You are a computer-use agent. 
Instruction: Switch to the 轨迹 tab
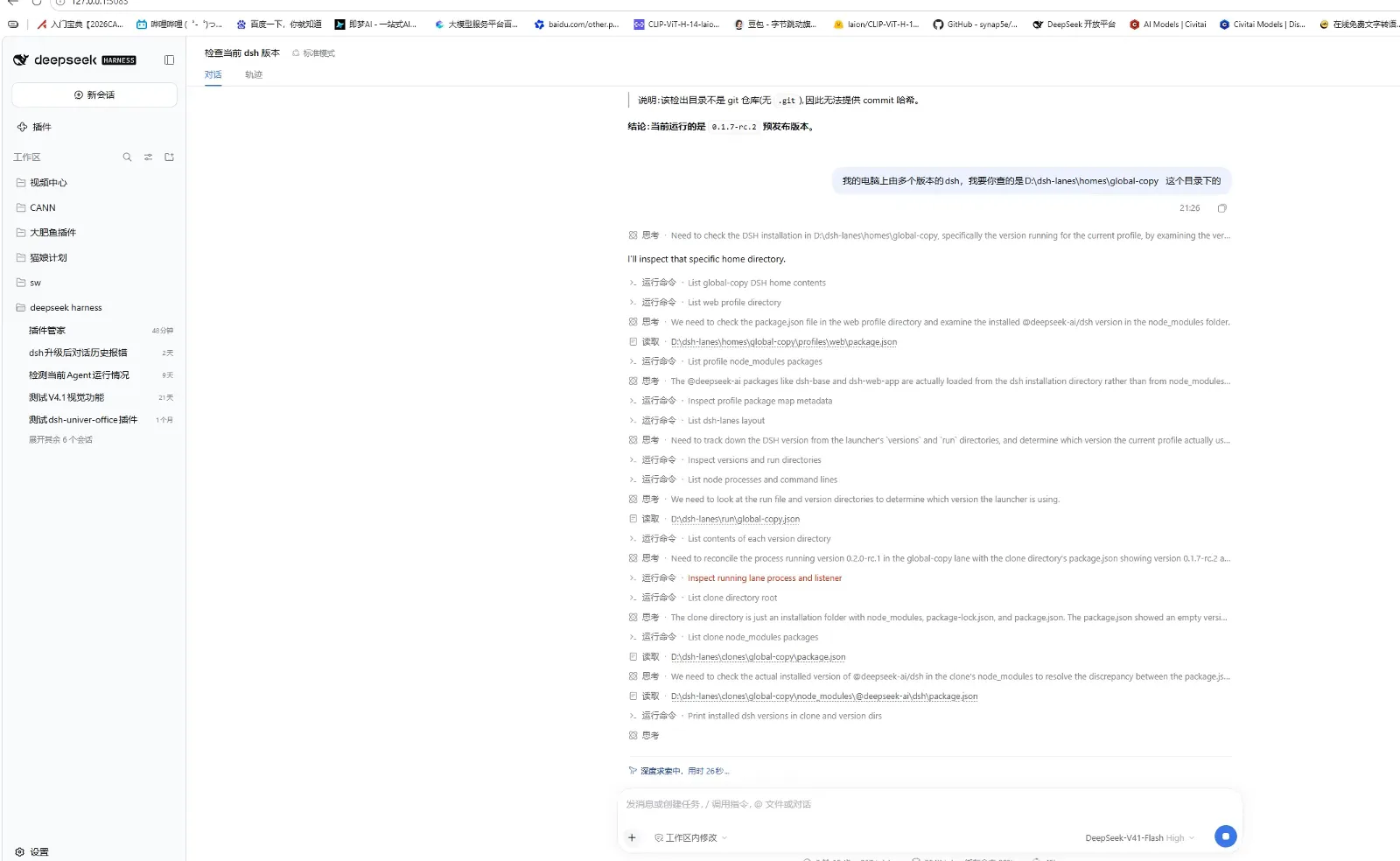(253, 74)
